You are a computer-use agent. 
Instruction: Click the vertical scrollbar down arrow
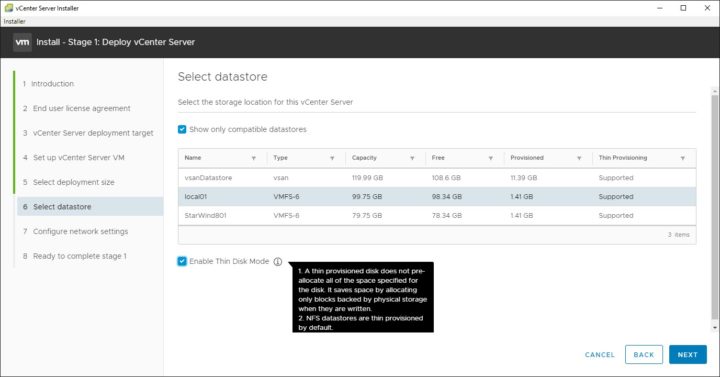[714, 328]
